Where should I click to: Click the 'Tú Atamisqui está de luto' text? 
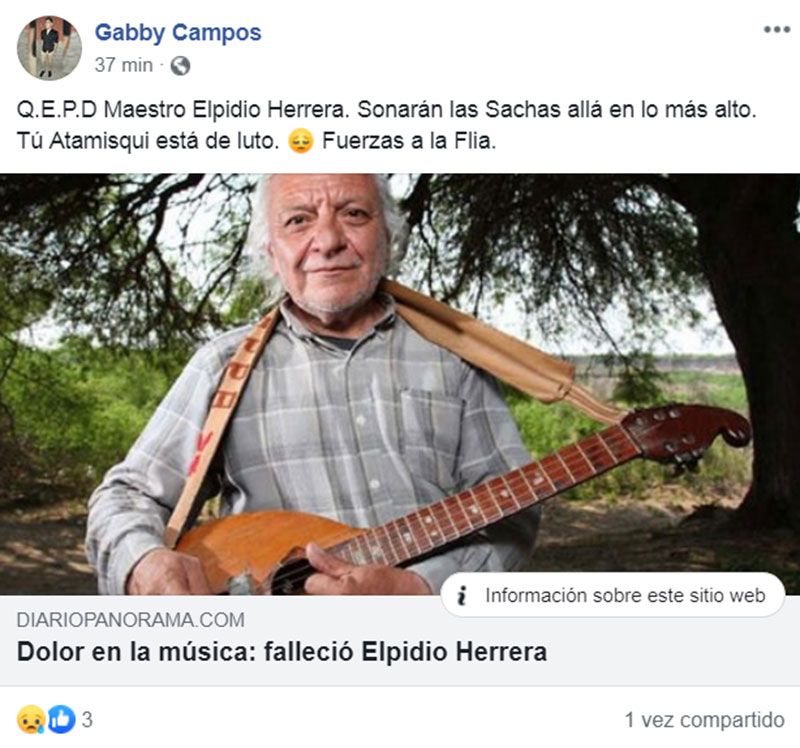point(148,141)
